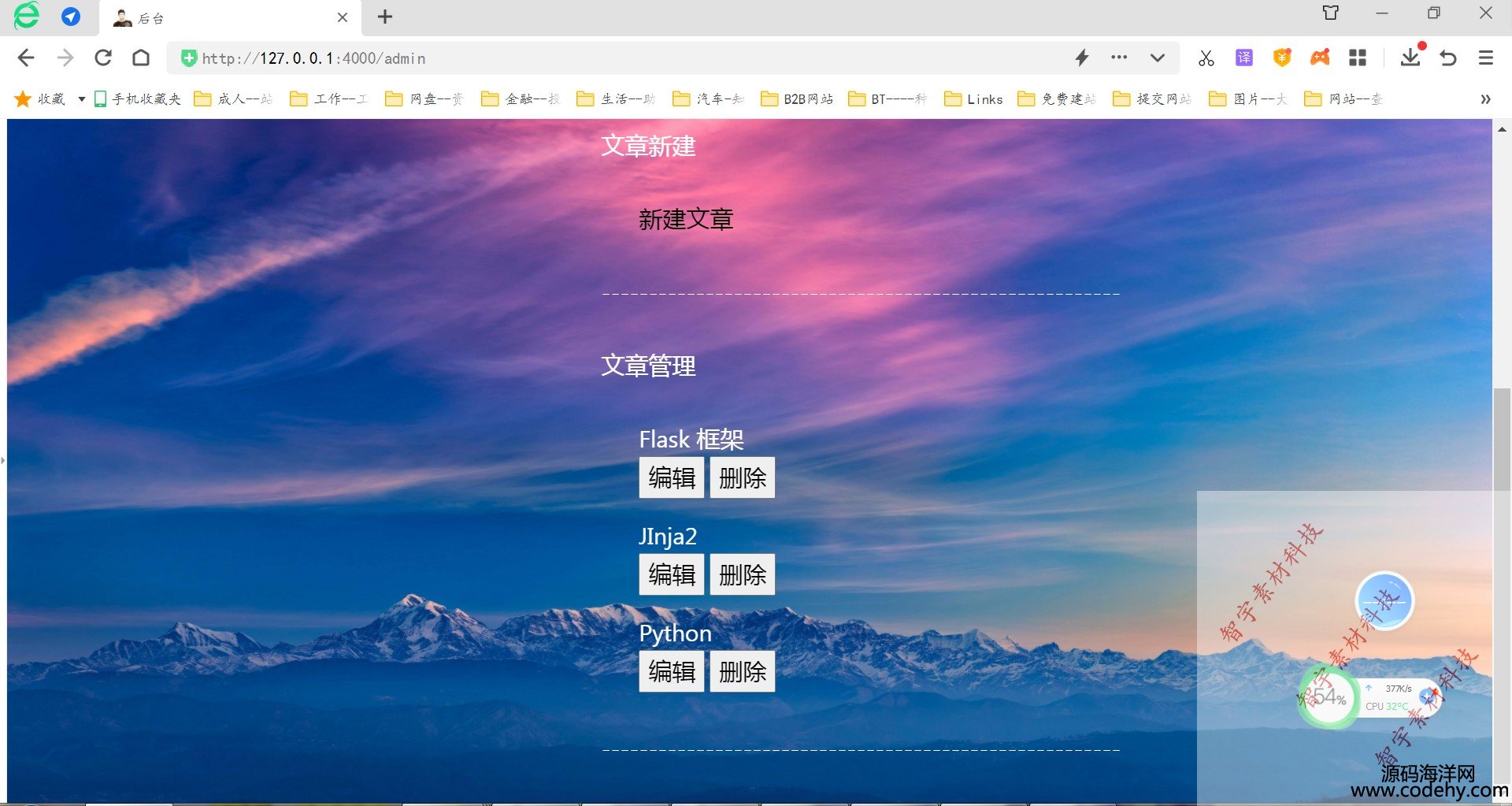
Task: Open the 网盘 bookmark folder
Action: coord(424,98)
